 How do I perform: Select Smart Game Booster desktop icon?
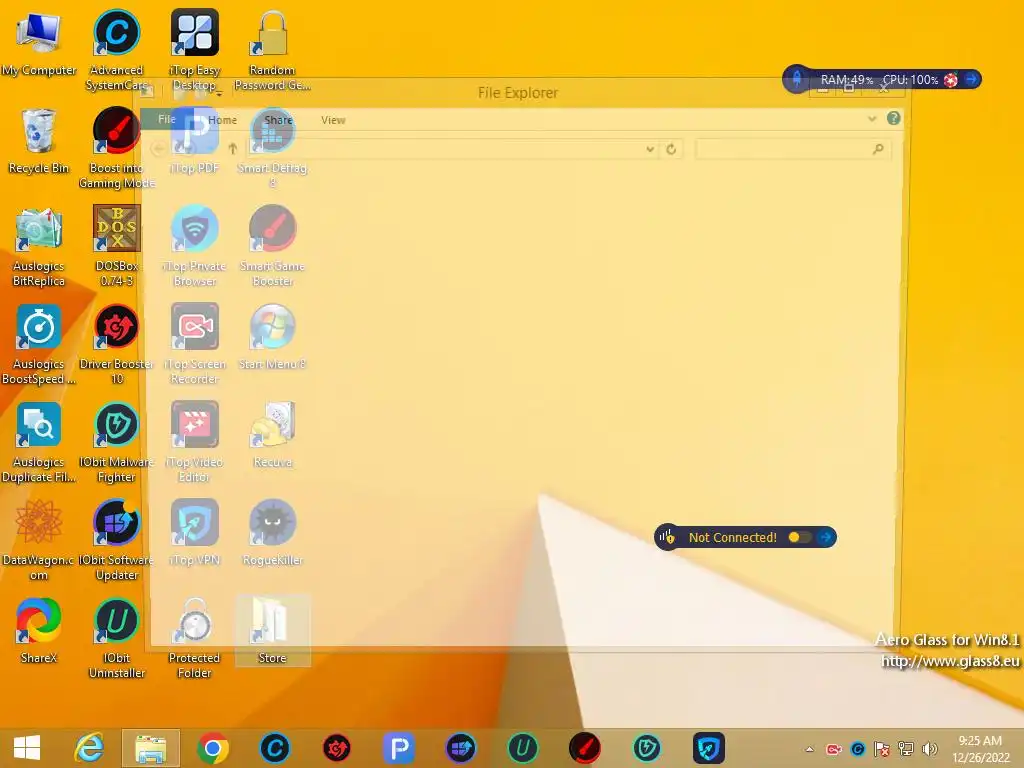click(272, 246)
